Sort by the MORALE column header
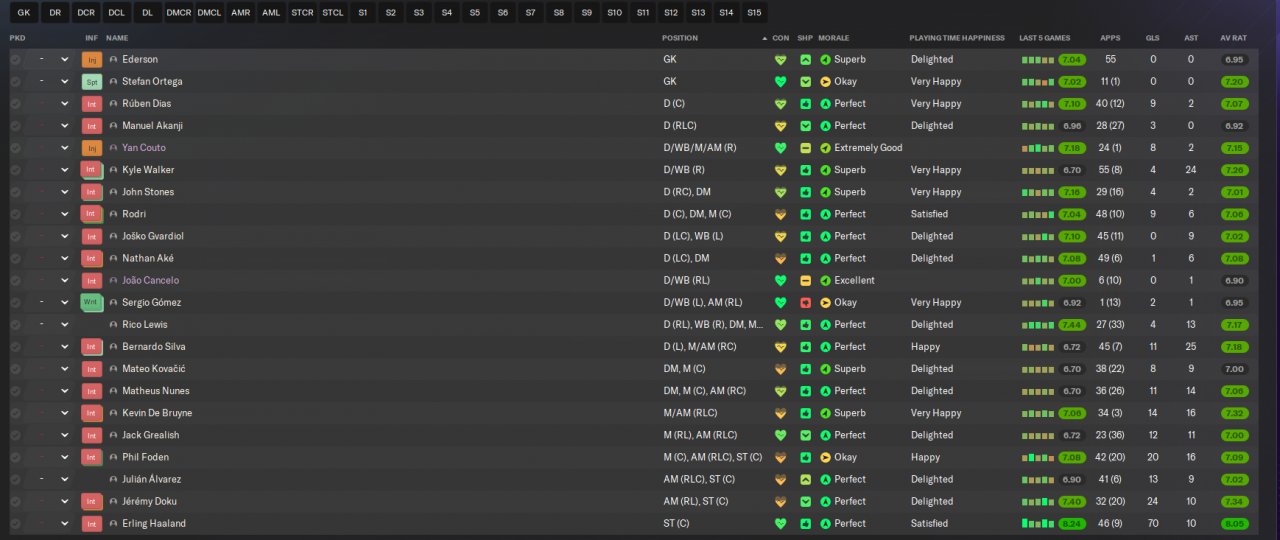Viewport: 1280px width, 540px height. (x=833, y=38)
